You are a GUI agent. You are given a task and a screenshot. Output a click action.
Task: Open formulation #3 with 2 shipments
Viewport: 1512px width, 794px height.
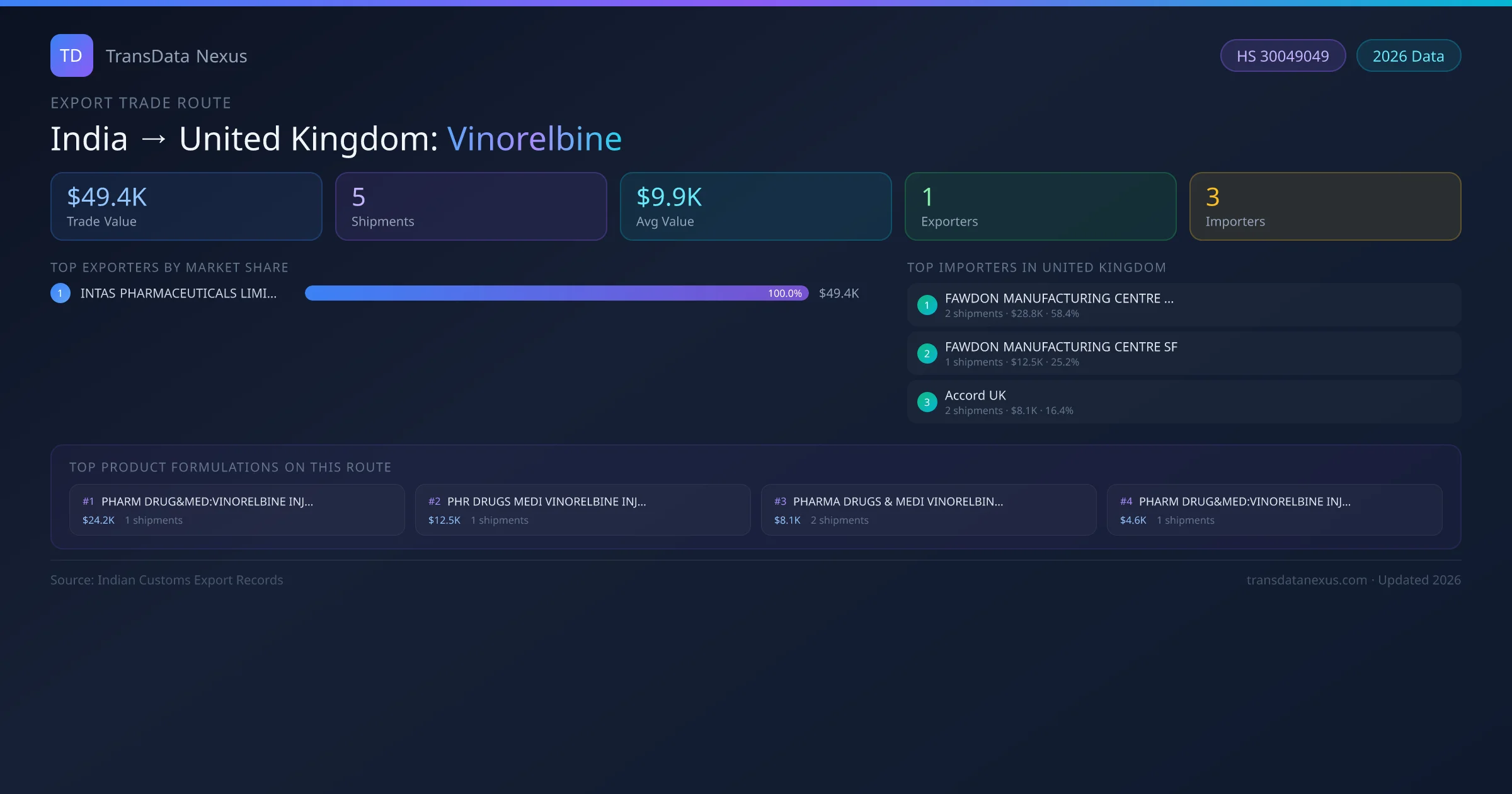[929, 510]
